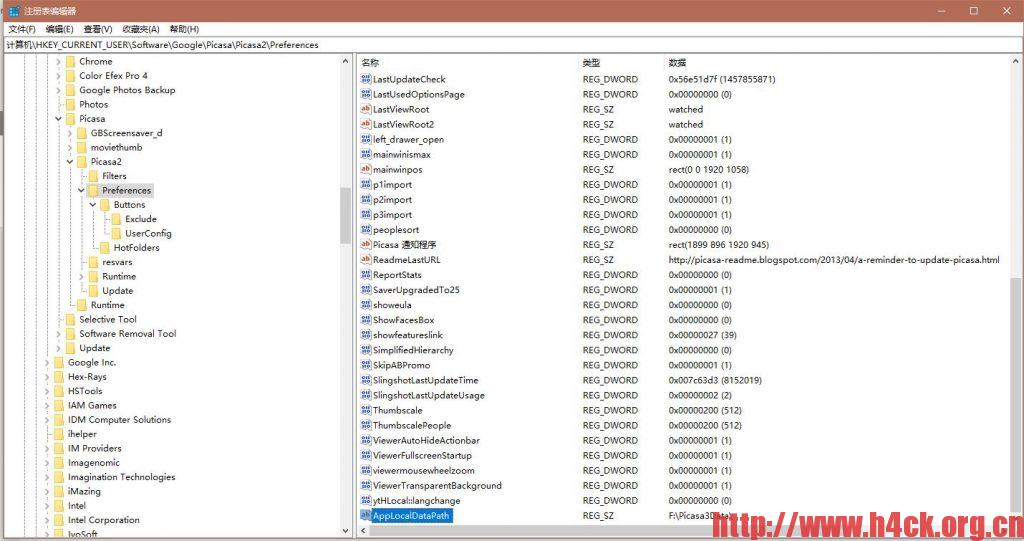Click the values pane scroll-up arrow
This screenshot has width=1024, height=541.
1015,61
